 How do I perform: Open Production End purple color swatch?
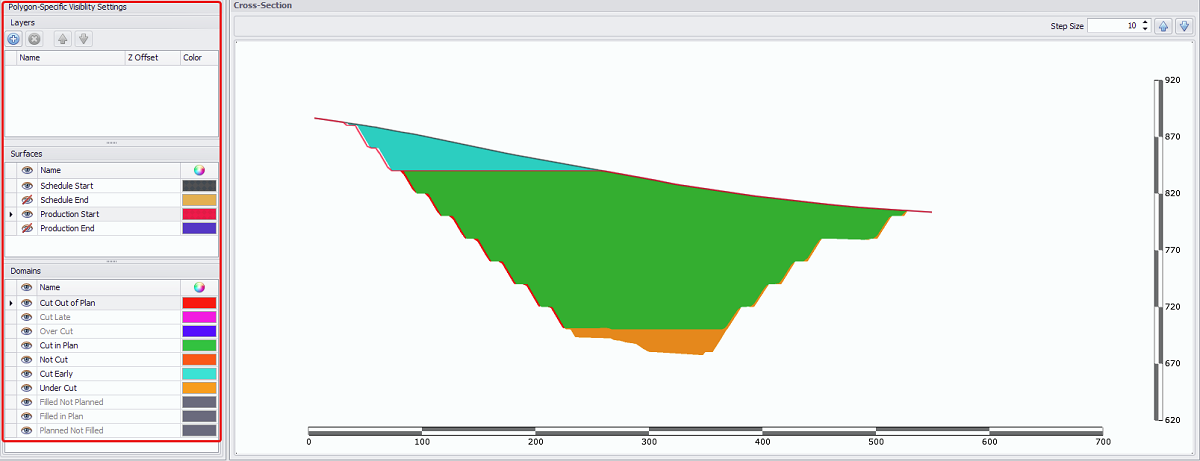point(199,228)
